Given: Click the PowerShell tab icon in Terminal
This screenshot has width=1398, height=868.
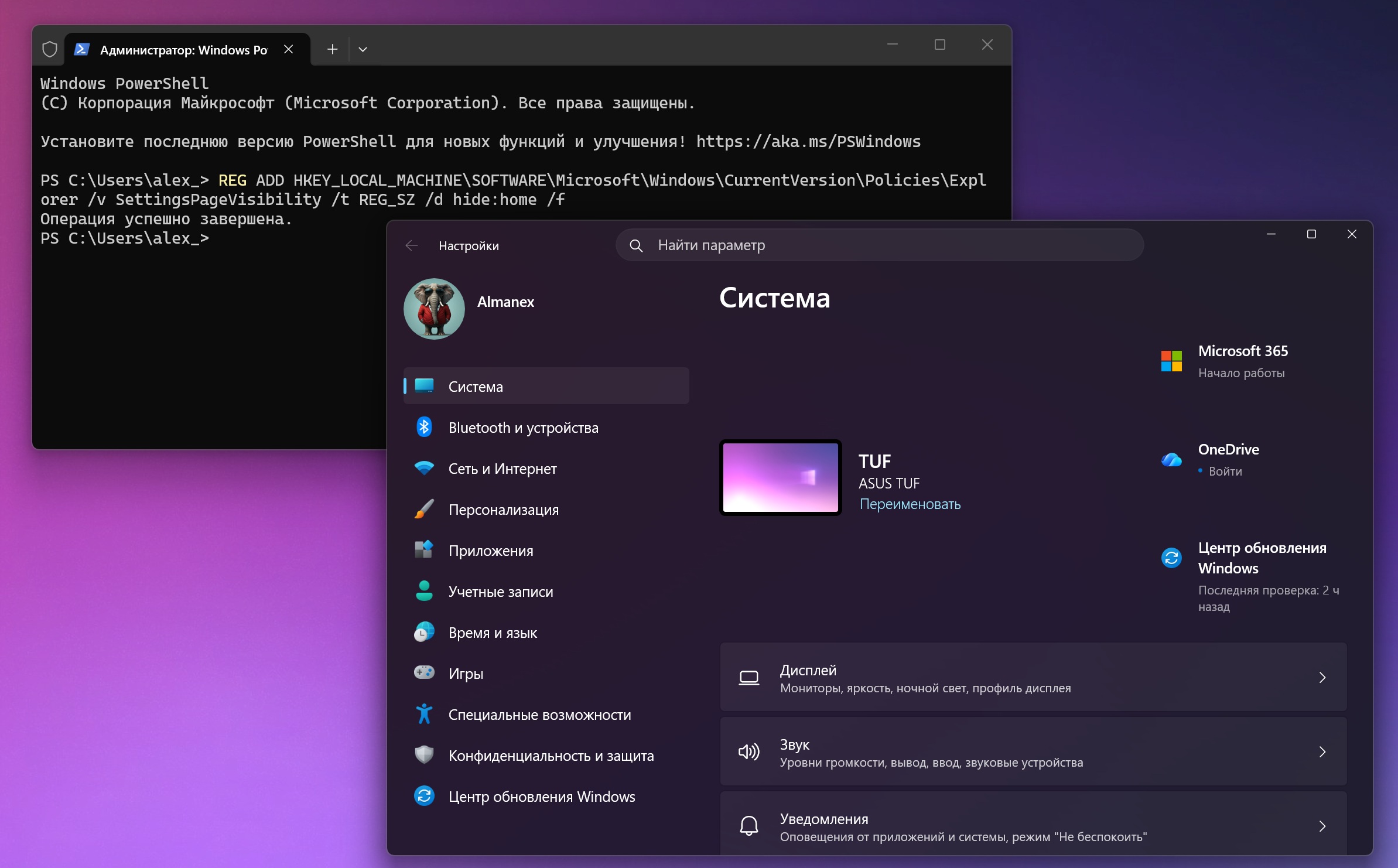Looking at the screenshot, I should [81, 49].
